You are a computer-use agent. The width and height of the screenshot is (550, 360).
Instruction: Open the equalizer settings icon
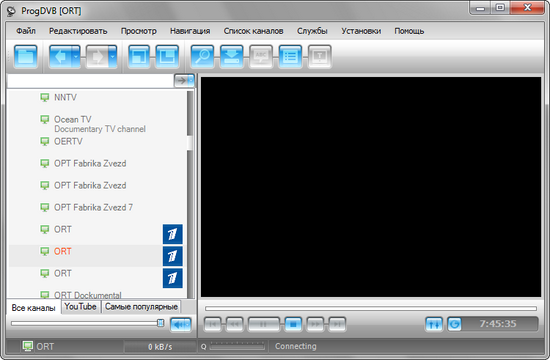(x=434, y=324)
